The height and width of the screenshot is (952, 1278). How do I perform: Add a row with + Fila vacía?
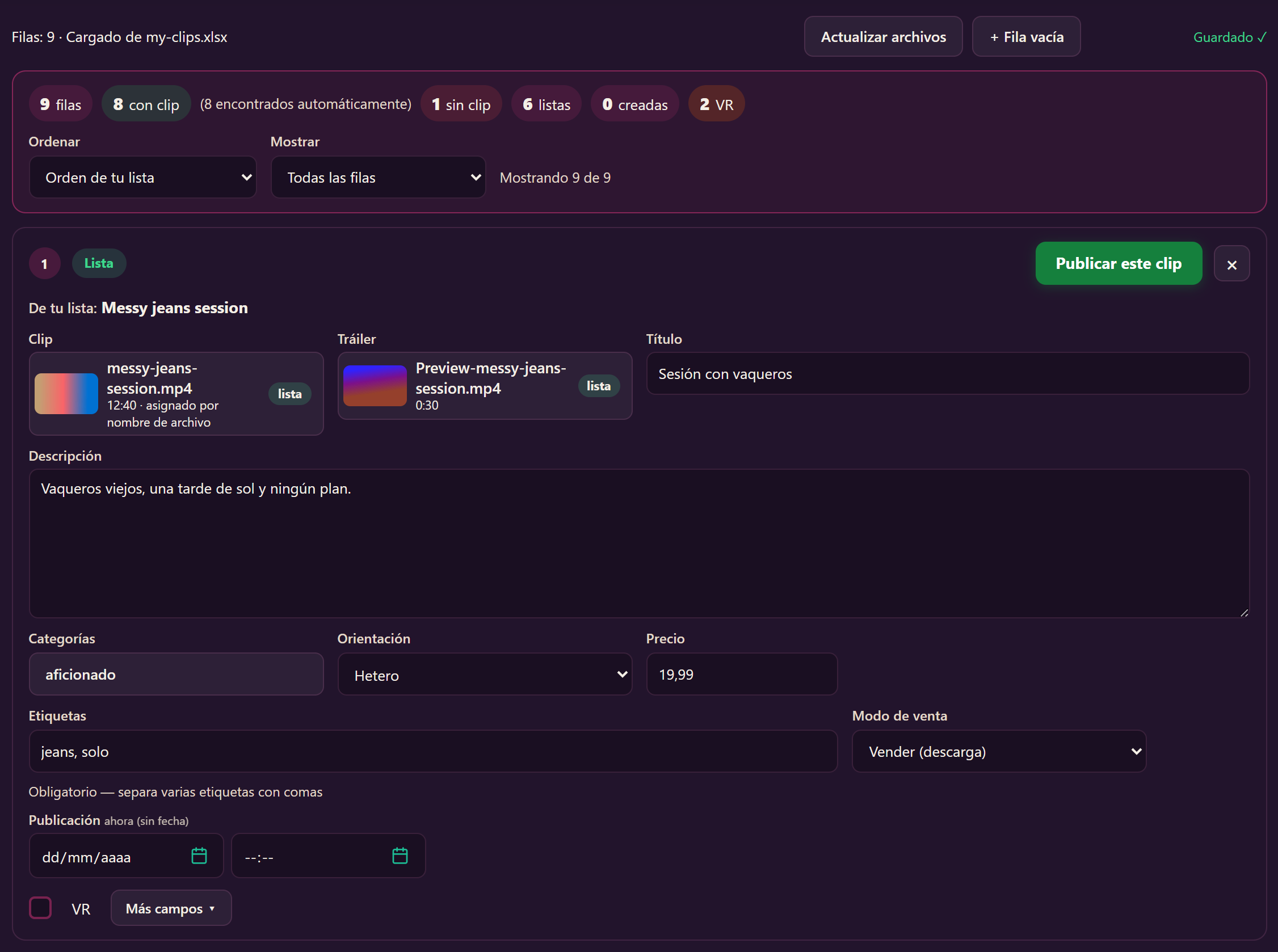coord(1026,37)
